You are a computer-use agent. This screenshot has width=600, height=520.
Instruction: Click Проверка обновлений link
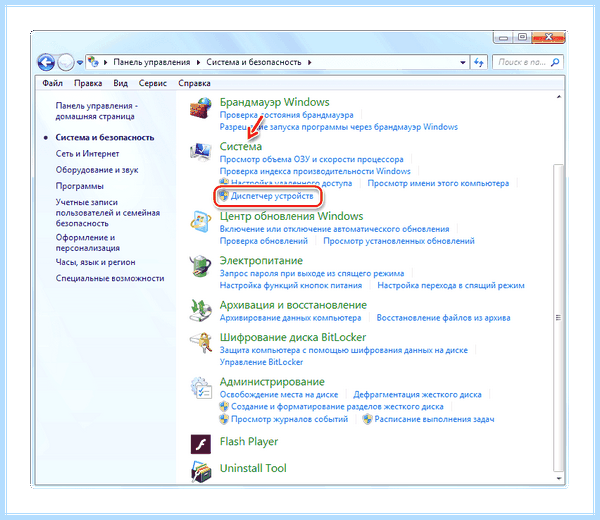pyautogui.click(x=264, y=241)
